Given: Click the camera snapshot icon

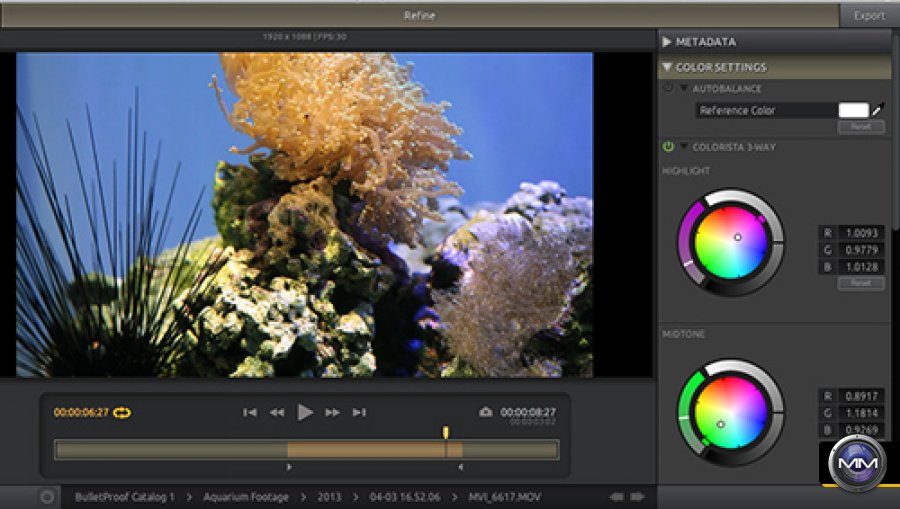Looking at the screenshot, I should (x=486, y=412).
